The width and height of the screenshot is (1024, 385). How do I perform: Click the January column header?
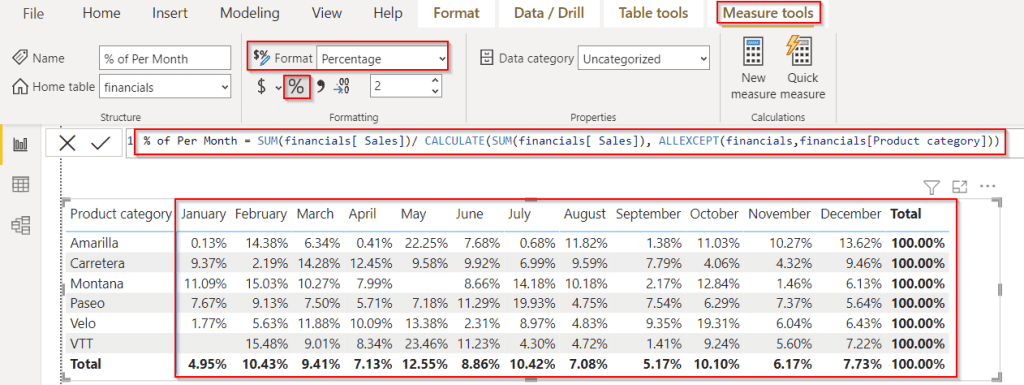(x=203, y=214)
